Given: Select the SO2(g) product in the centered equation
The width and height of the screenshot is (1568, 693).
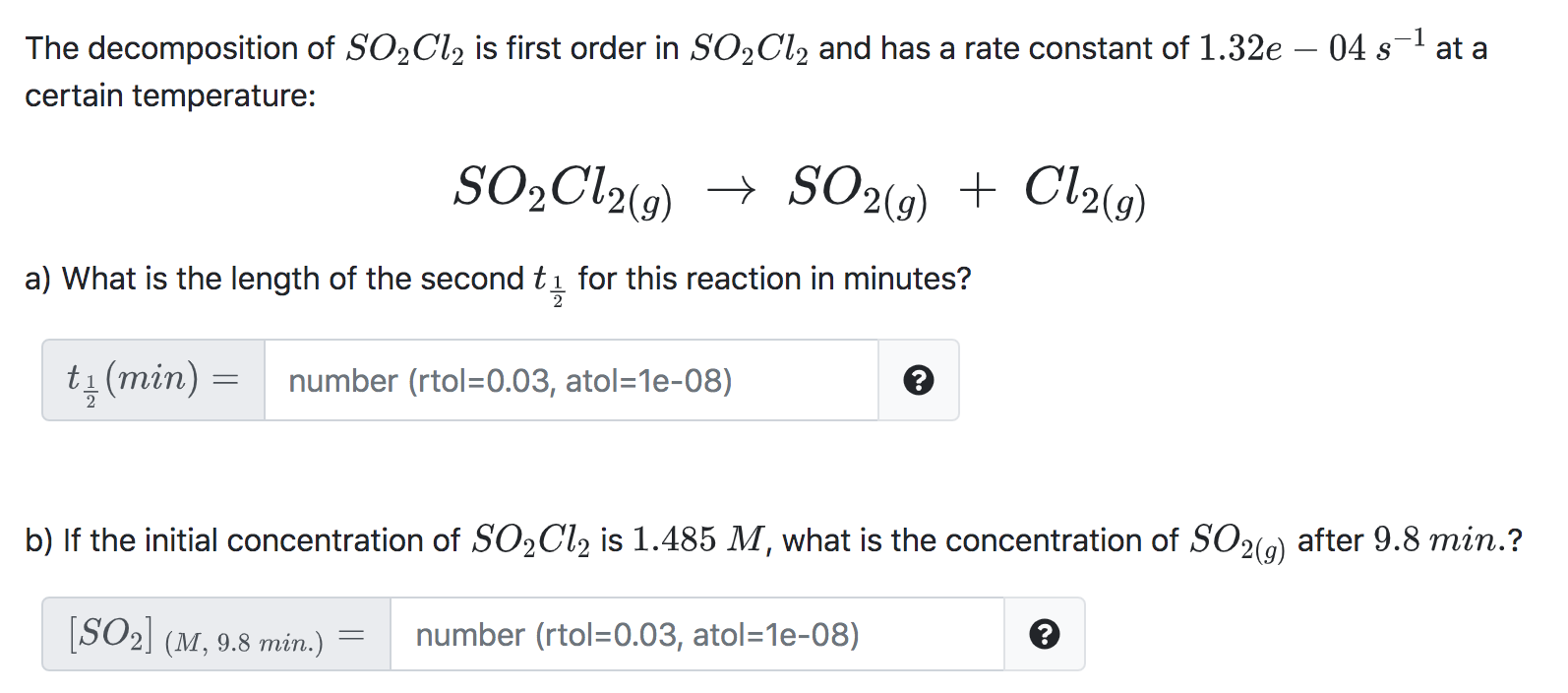Looking at the screenshot, I should [x=857, y=191].
